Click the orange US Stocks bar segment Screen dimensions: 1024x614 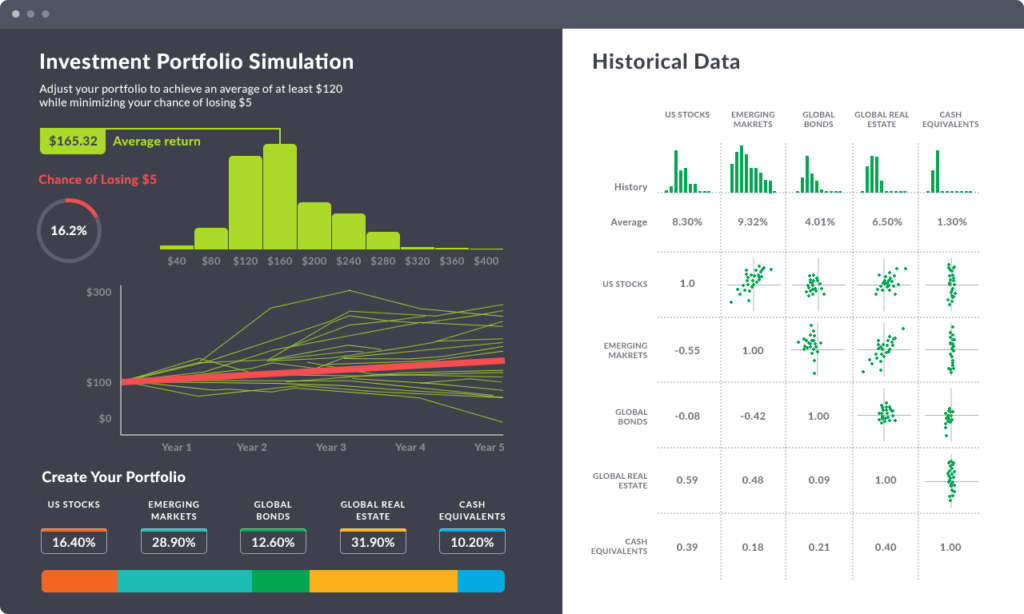click(80, 581)
